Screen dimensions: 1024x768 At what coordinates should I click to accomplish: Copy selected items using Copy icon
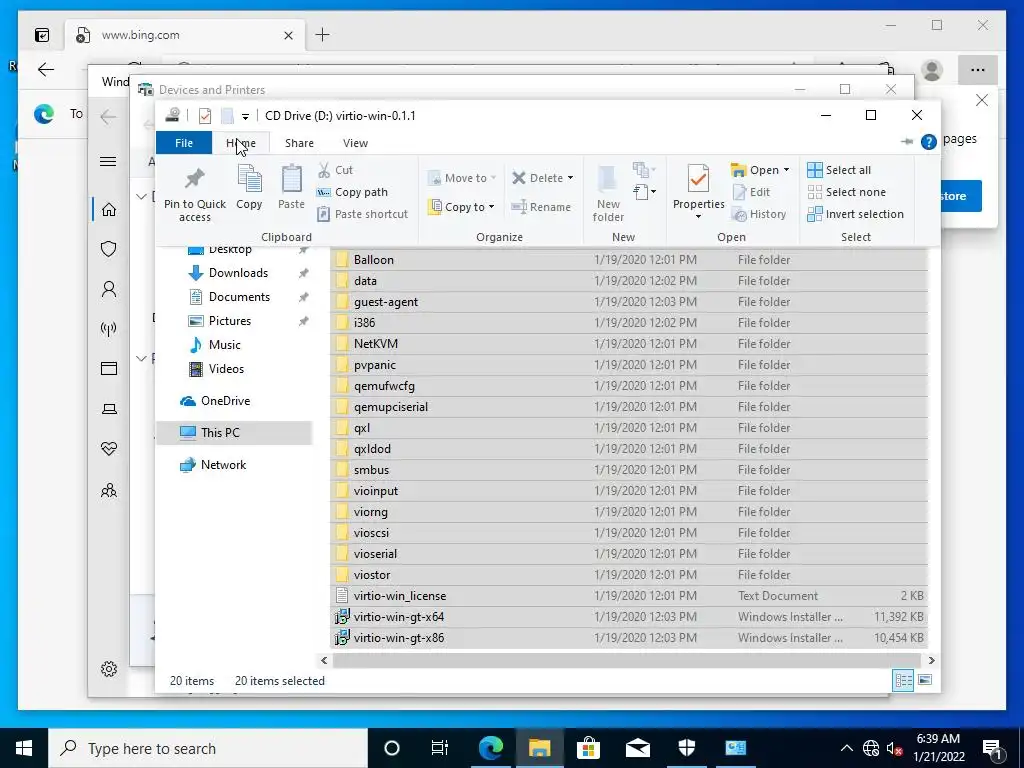click(249, 187)
